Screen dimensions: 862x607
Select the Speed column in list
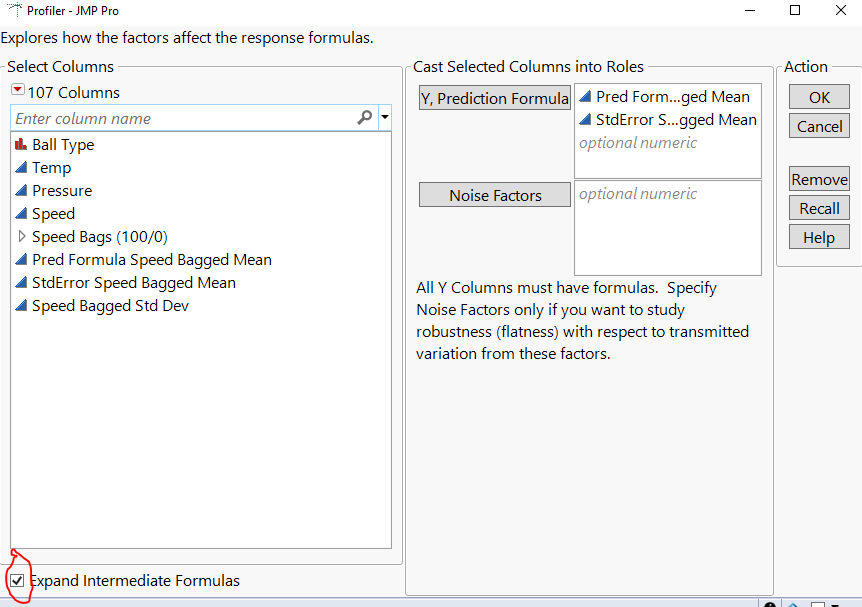(x=53, y=214)
